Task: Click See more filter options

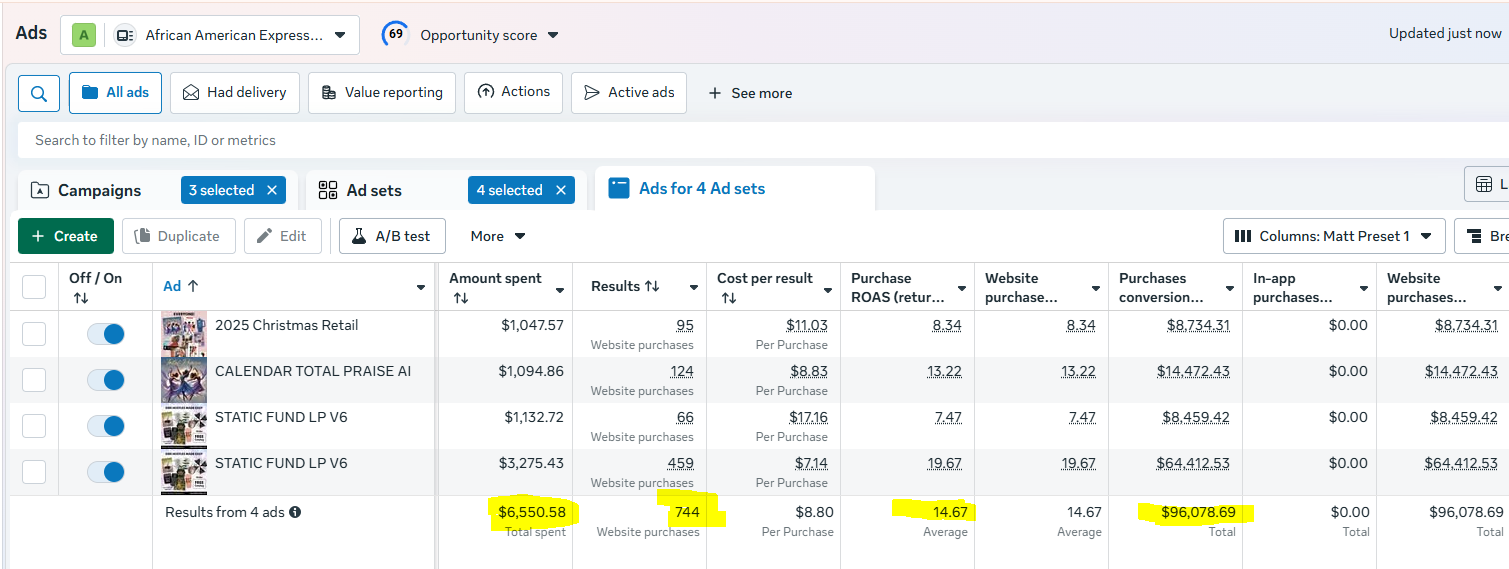Action: coord(750,93)
